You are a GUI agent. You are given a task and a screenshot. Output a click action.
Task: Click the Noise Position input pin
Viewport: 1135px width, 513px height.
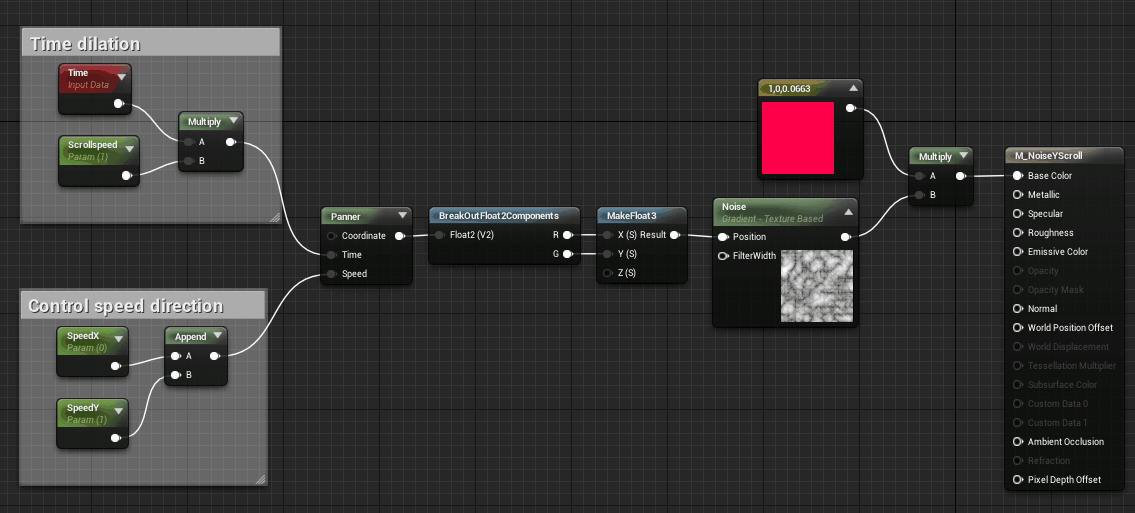click(x=723, y=237)
